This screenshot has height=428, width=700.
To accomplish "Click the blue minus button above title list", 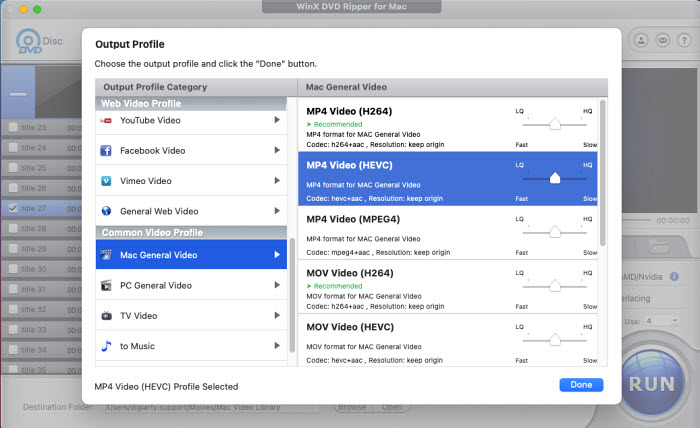I will point(18,93).
